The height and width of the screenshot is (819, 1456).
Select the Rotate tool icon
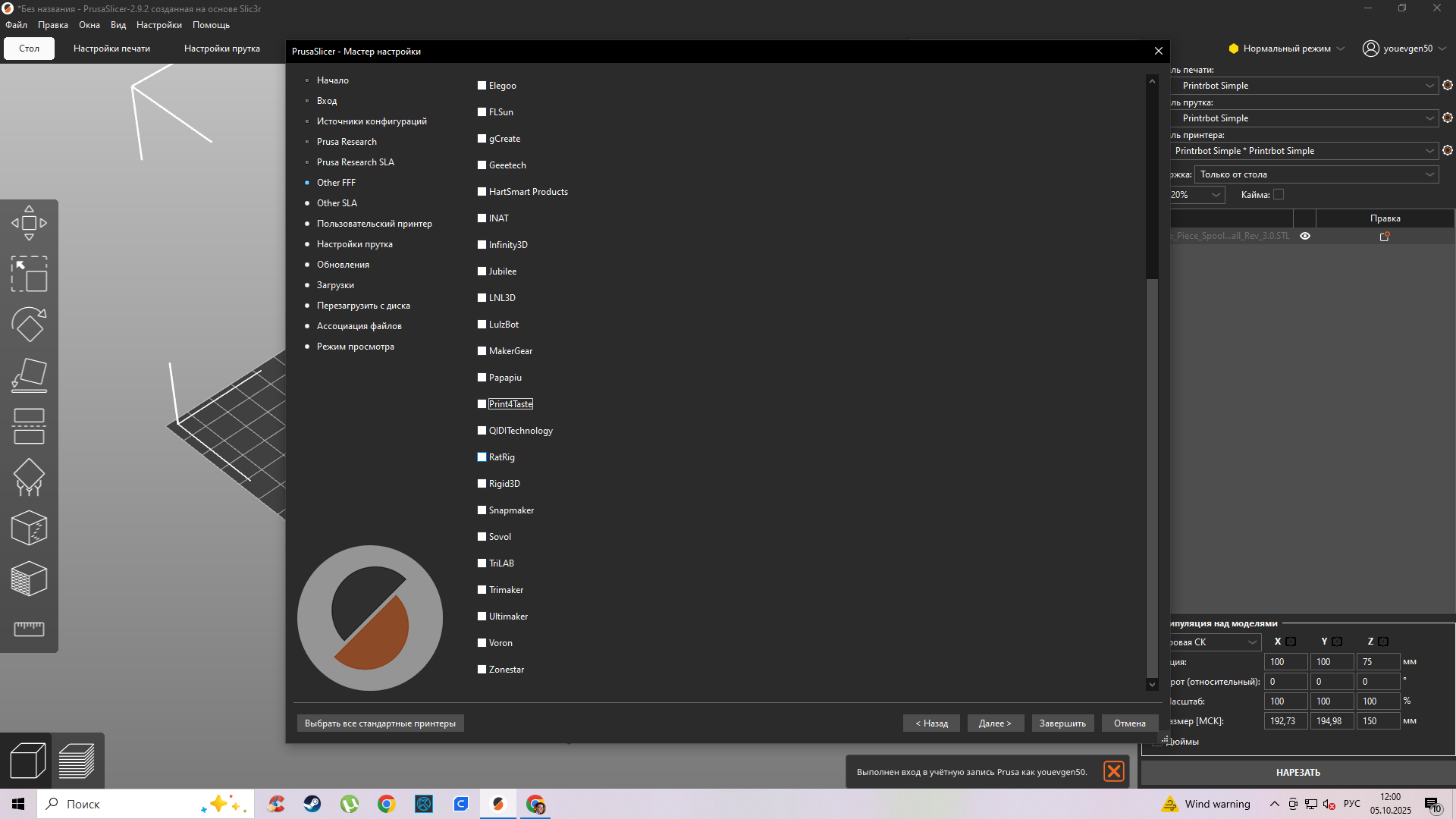click(x=29, y=325)
